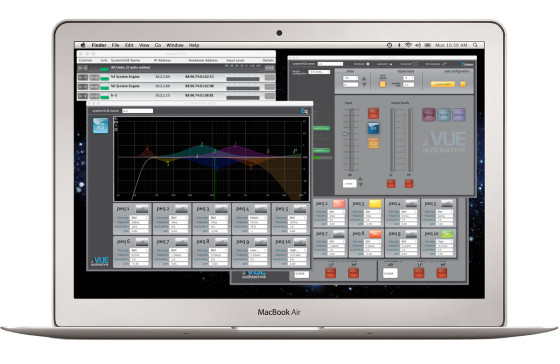The height and width of the screenshot is (364, 560).
Task: Click the yellow user configuration button
Action: (442, 84)
